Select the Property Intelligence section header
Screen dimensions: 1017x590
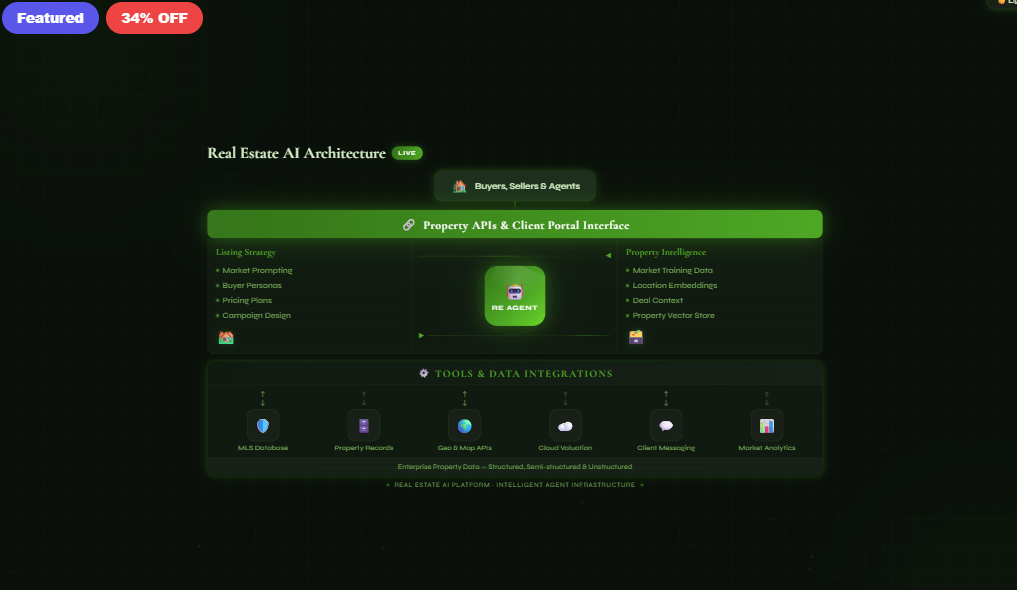664,252
